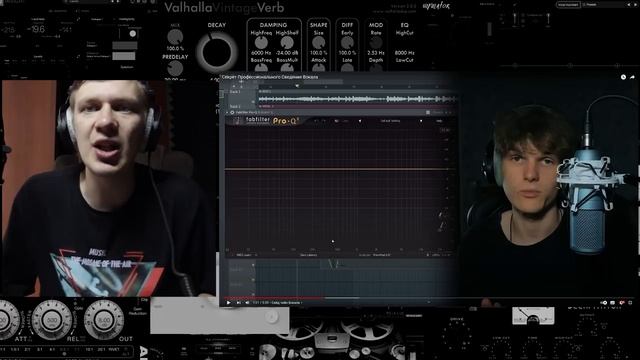Click the playlist playhead marker
640x360 pixels.
297,86
